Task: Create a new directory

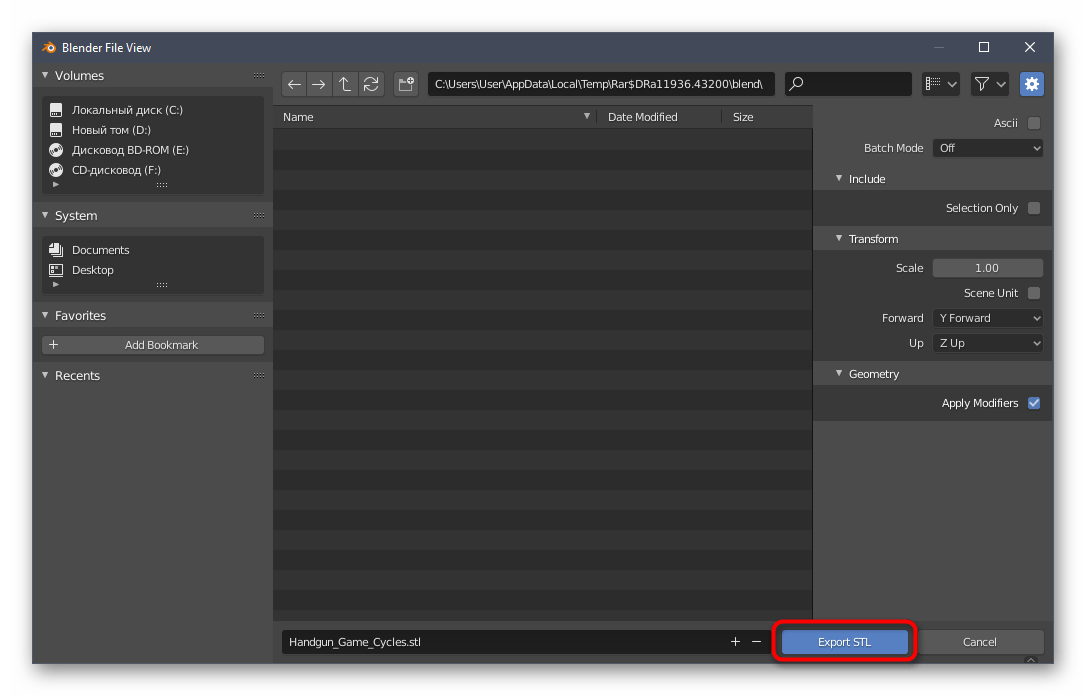Action: (406, 85)
